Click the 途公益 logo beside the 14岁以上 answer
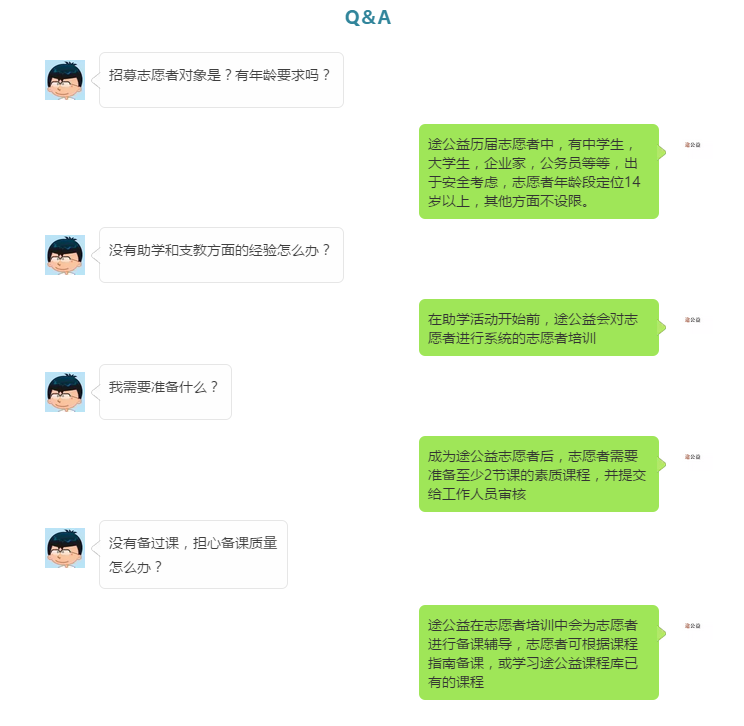Screen dimensions: 744x726 pyautogui.click(x=692, y=145)
